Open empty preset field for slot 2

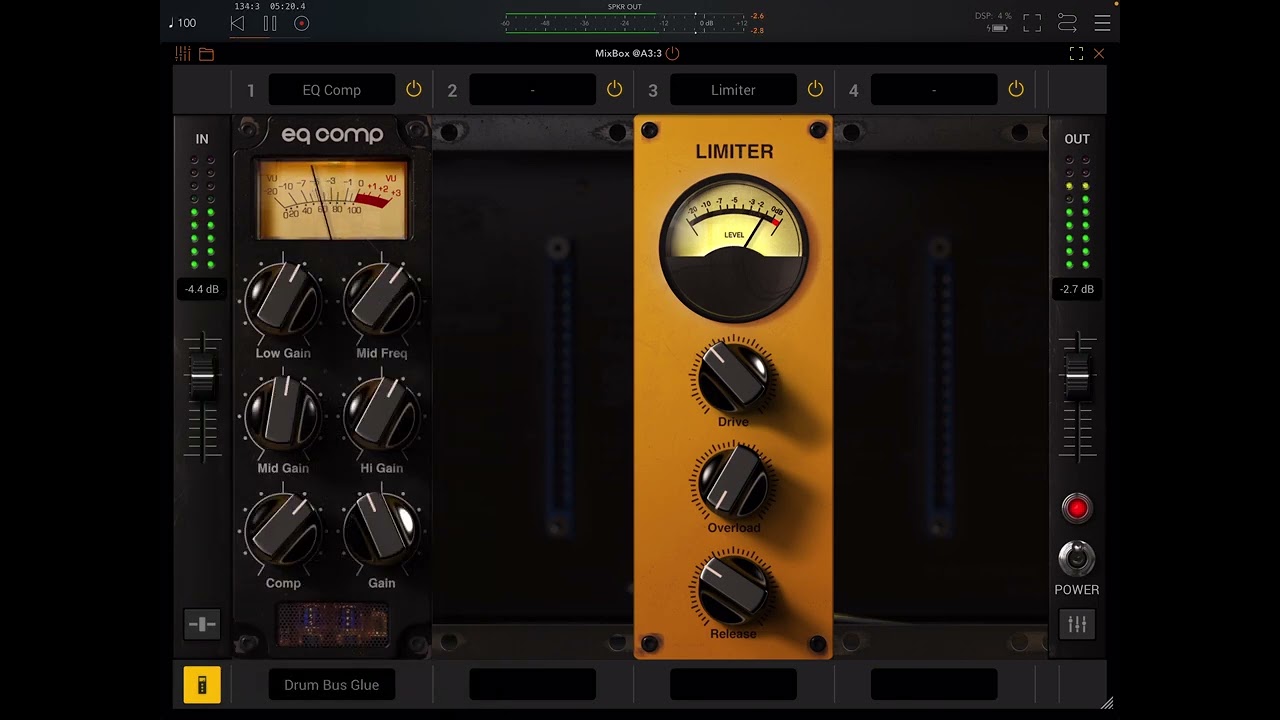[532, 685]
